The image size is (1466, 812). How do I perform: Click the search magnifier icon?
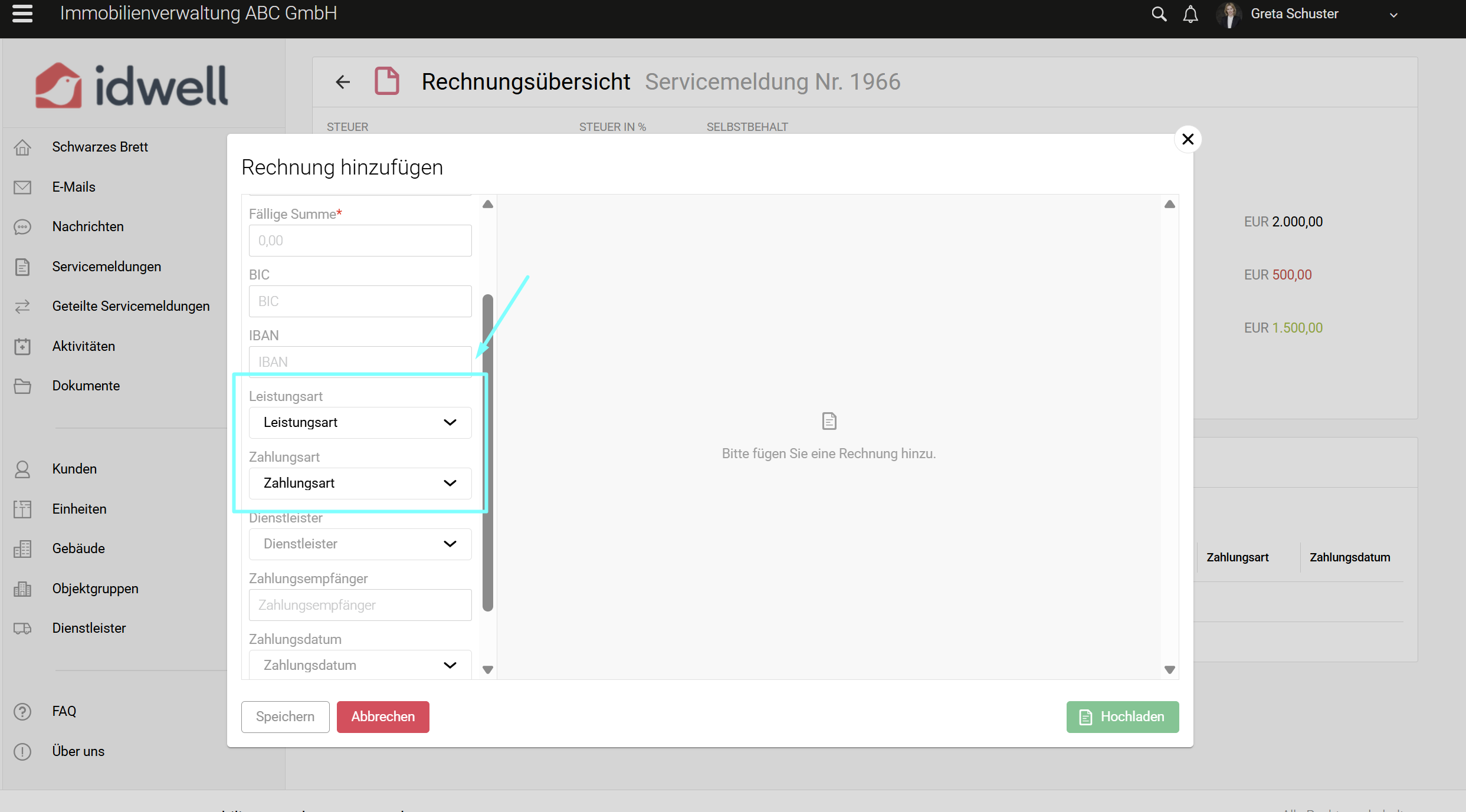pos(1159,14)
